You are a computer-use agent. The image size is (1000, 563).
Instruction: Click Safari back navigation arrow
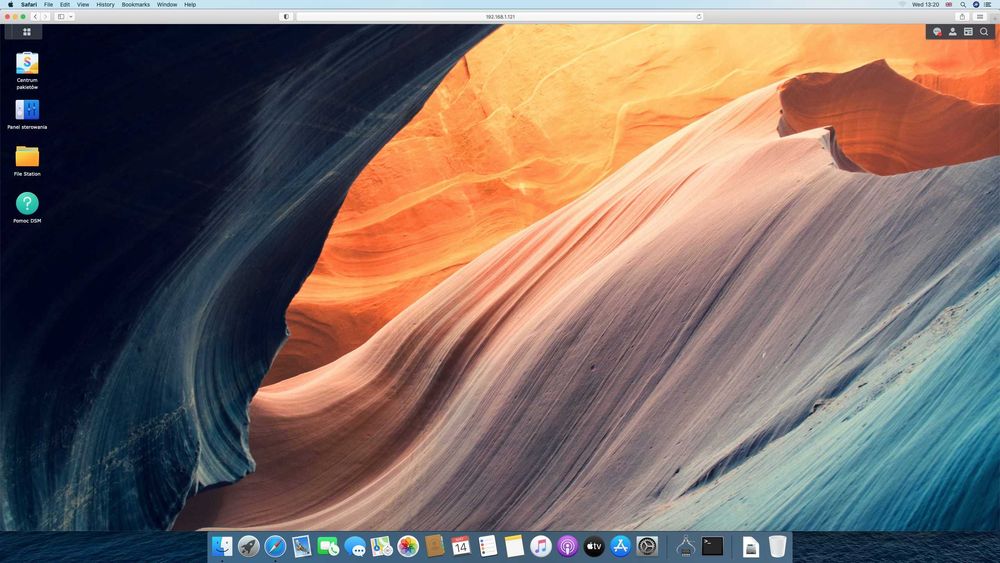point(35,17)
